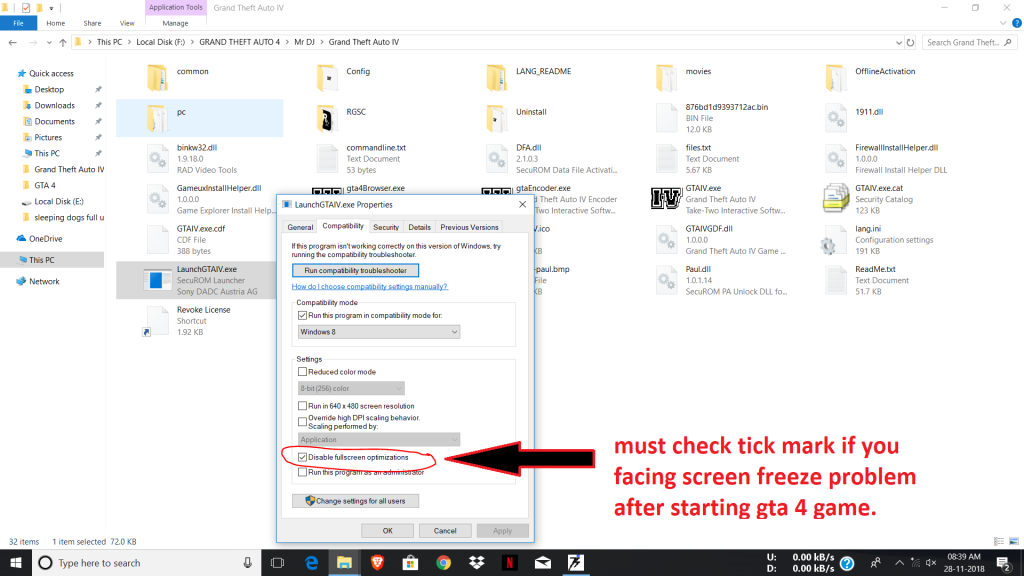Screen dimensions: 1024x576
Task: Click Run compatibility troubleshooter button
Action: click(355, 270)
